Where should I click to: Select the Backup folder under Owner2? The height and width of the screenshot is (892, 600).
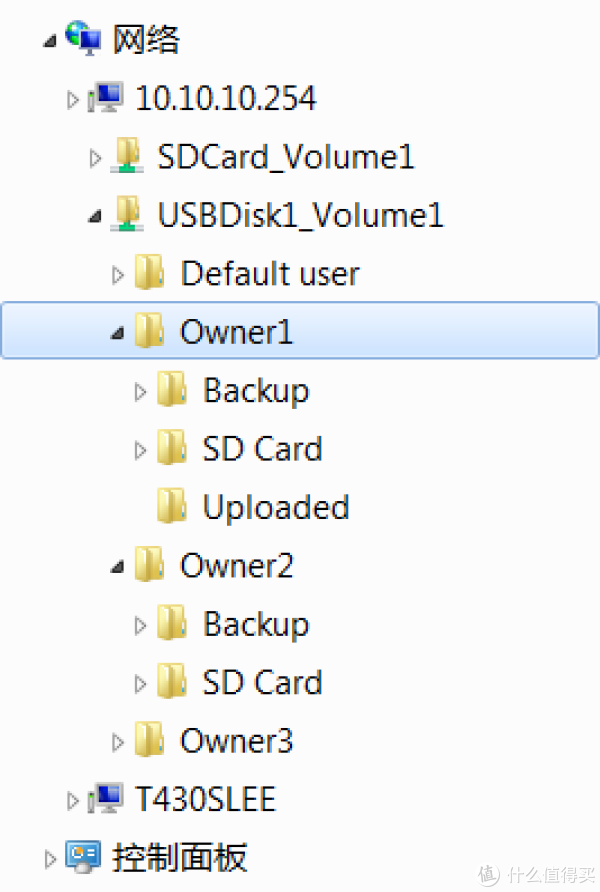click(x=256, y=625)
